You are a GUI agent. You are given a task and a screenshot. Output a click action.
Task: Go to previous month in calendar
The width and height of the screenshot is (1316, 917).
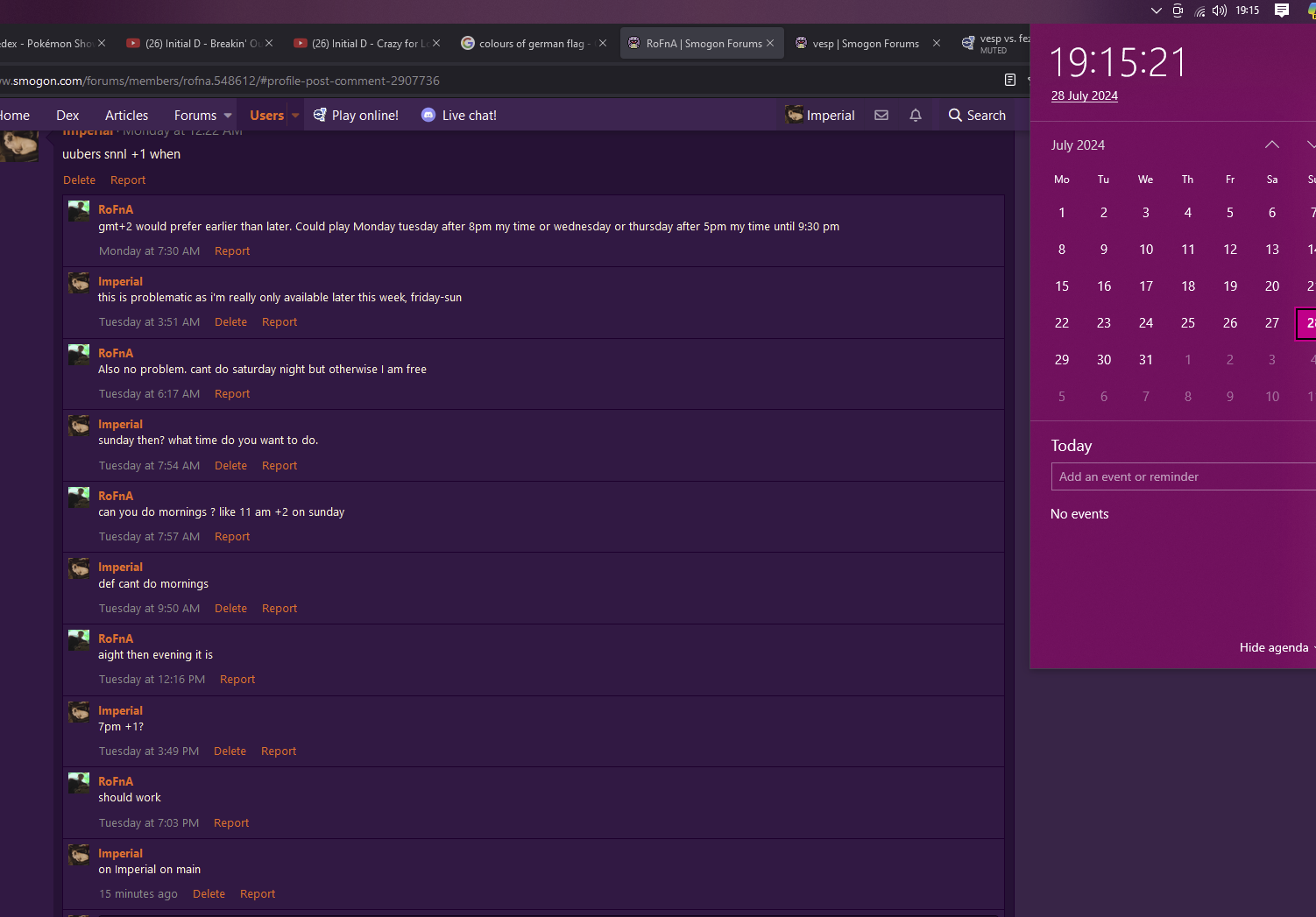click(x=1272, y=145)
